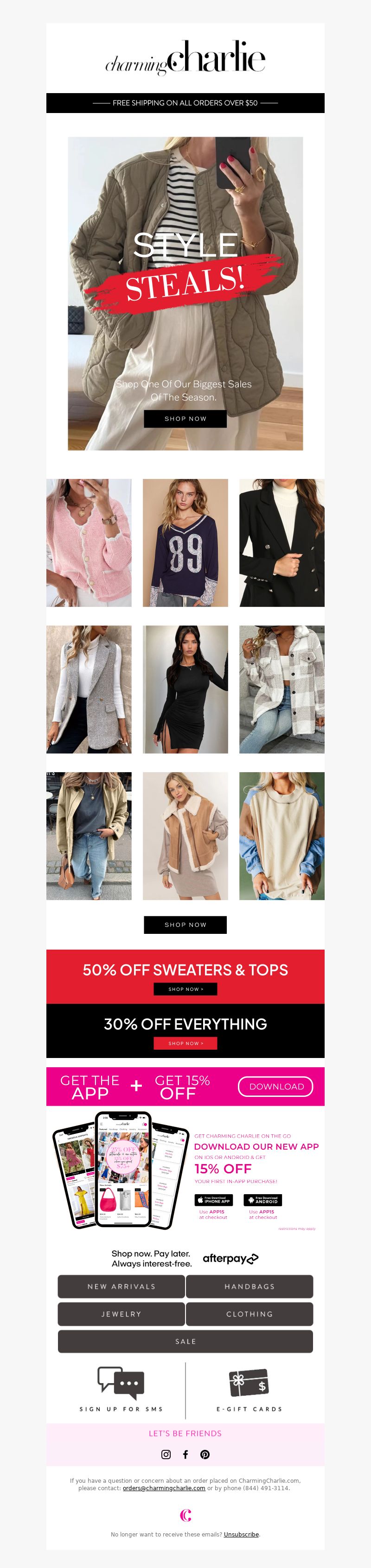The image size is (371, 1568).
Task: Open the pink cardigan product photo
Action: click(89, 542)
